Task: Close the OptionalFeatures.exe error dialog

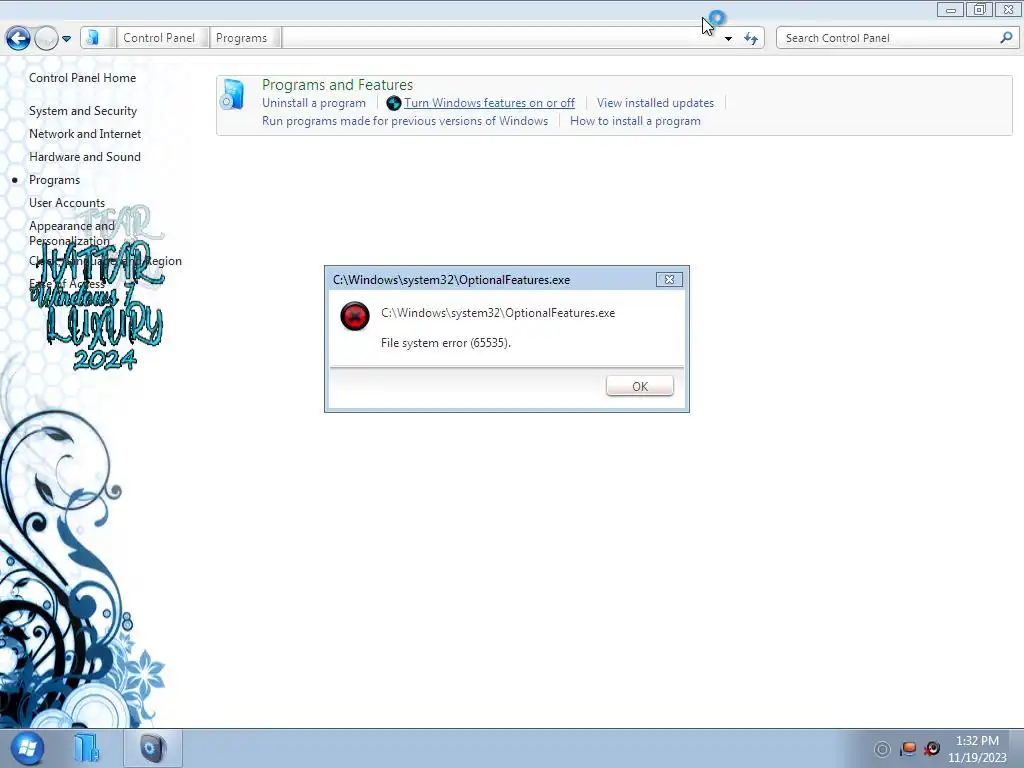Action: (669, 280)
